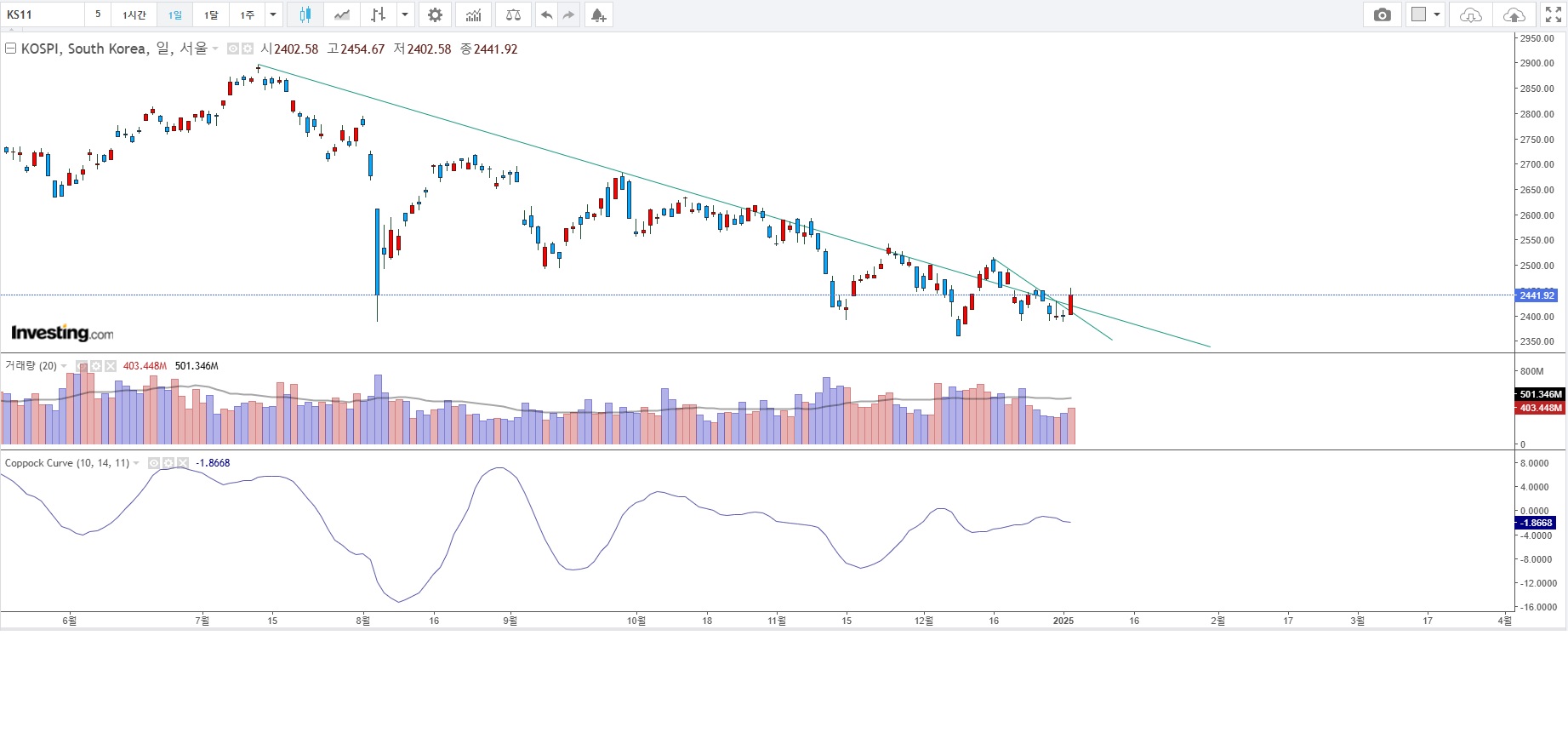The image size is (1568, 750).
Task: Toggle visibility of the Coppock Curve indicator
Action: 154,463
